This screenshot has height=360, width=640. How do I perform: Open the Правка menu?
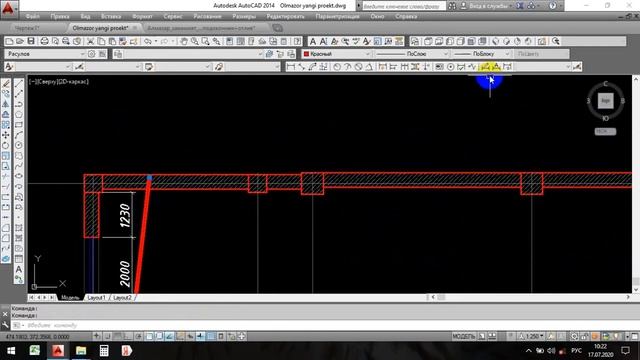click(60, 16)
